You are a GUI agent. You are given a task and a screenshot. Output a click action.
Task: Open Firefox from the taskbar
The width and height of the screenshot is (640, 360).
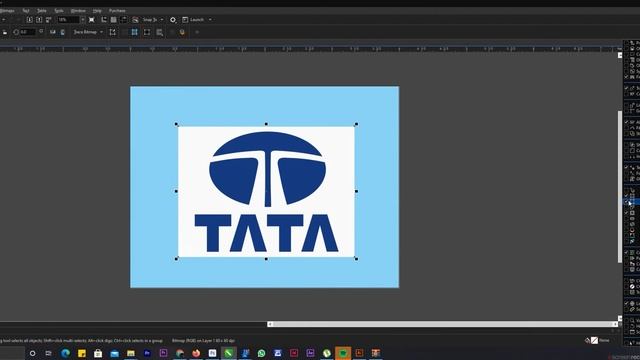pyautogui.click(x=196, y=353)
